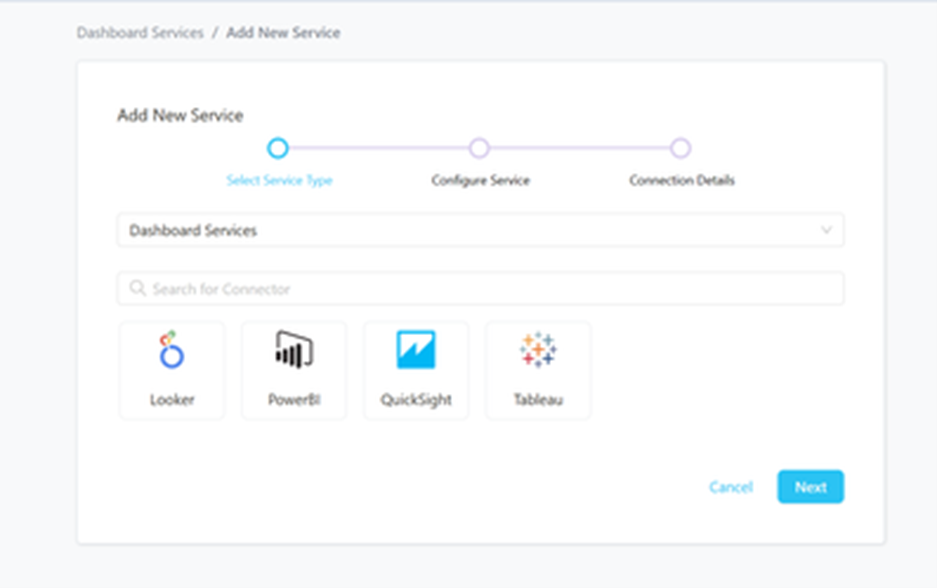The image size is (937, 588).
Task: Open the Dashboard Services type selector
Action: coord(480,230)
